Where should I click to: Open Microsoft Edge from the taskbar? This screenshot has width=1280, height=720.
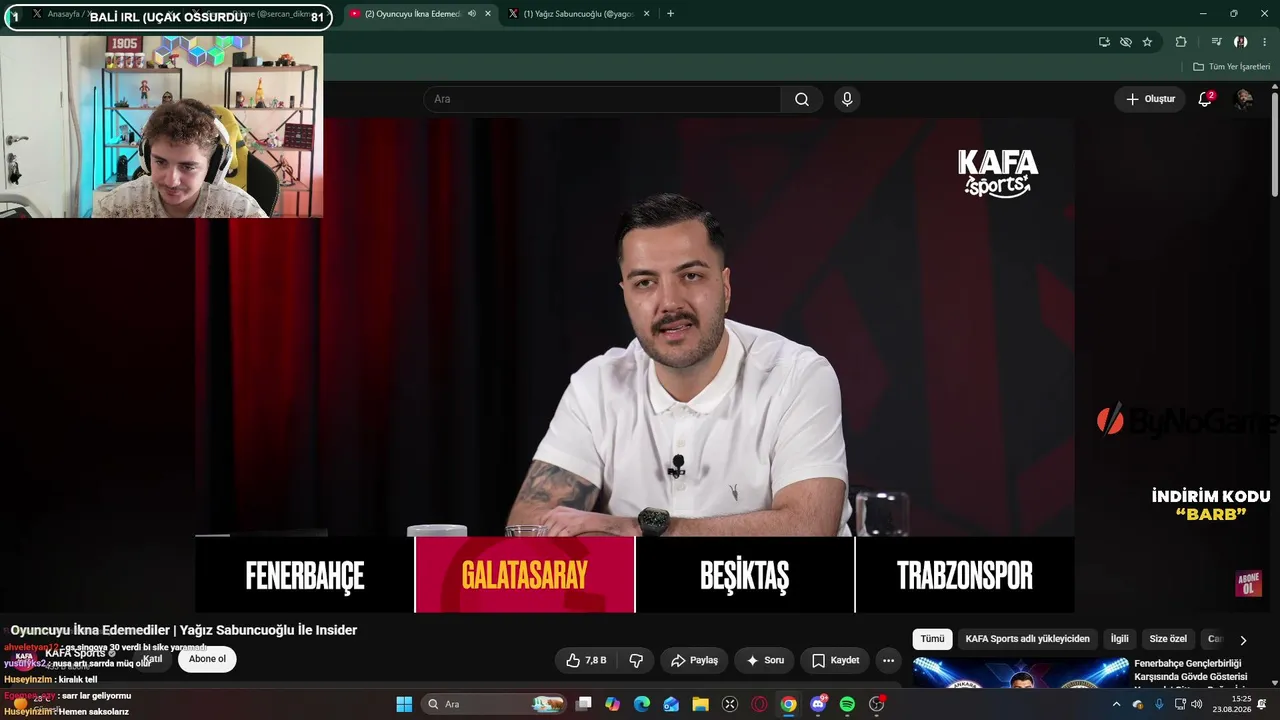tap(642, 704)
